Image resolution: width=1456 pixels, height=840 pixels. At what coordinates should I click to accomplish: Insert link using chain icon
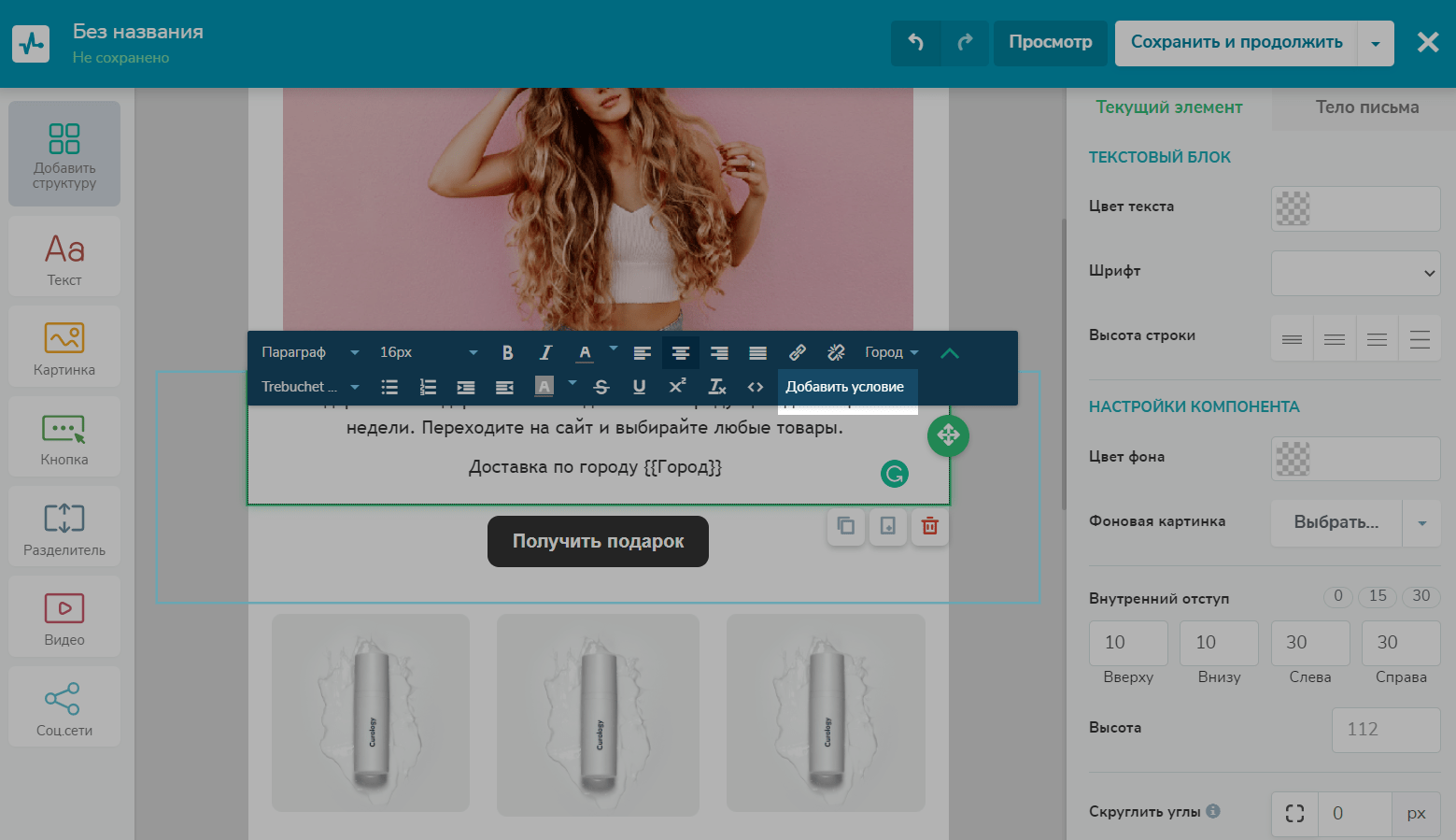(797, 352)
